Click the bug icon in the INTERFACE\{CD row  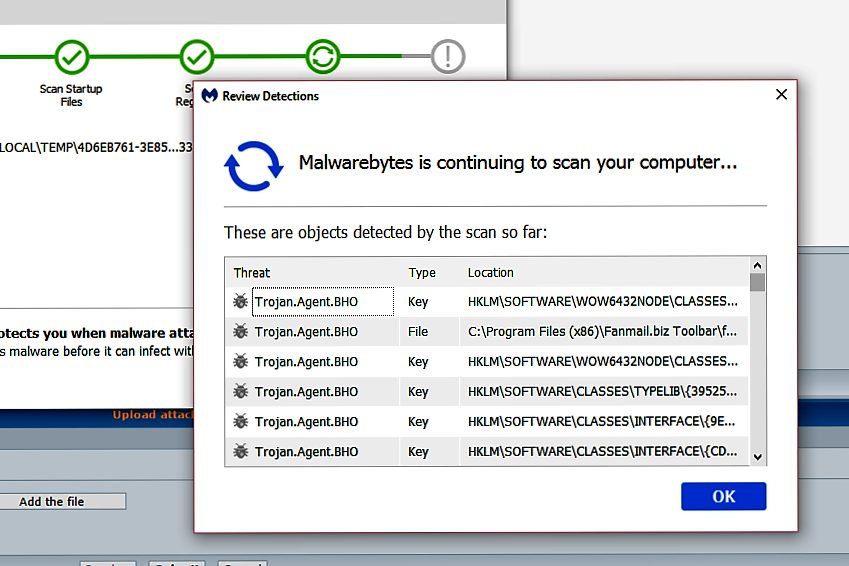pos(240,452)
